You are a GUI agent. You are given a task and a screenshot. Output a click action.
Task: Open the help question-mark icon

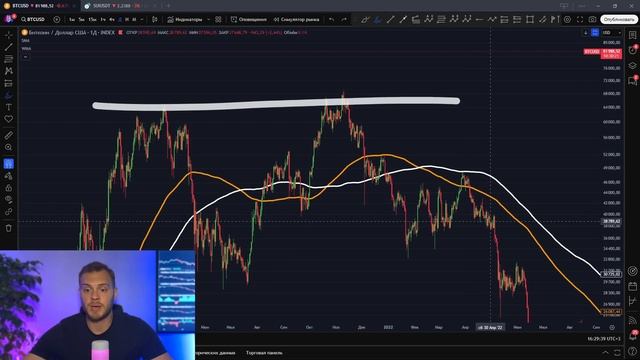(632, 351)
